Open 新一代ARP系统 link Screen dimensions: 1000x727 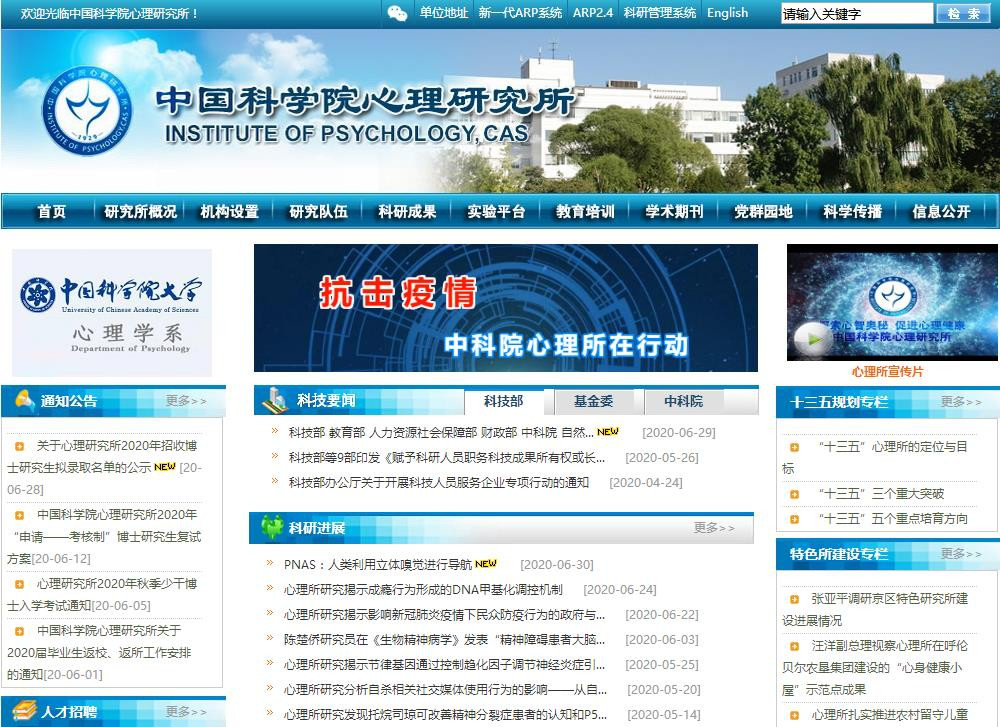(x=520, y=13)
